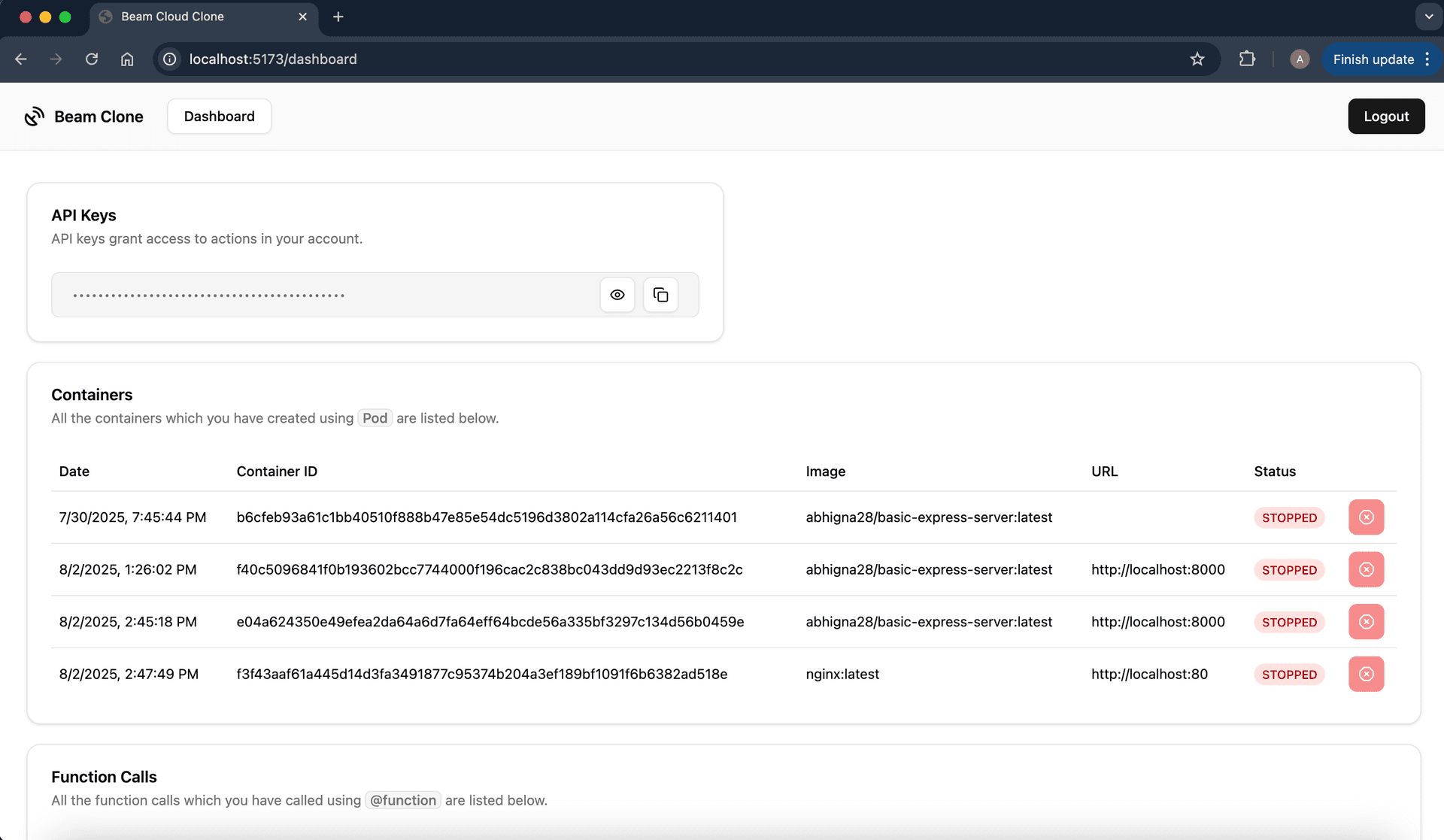Log out with the Logout button
The height and width of the screenshot is (840, 1444).
click(1385, 117)
